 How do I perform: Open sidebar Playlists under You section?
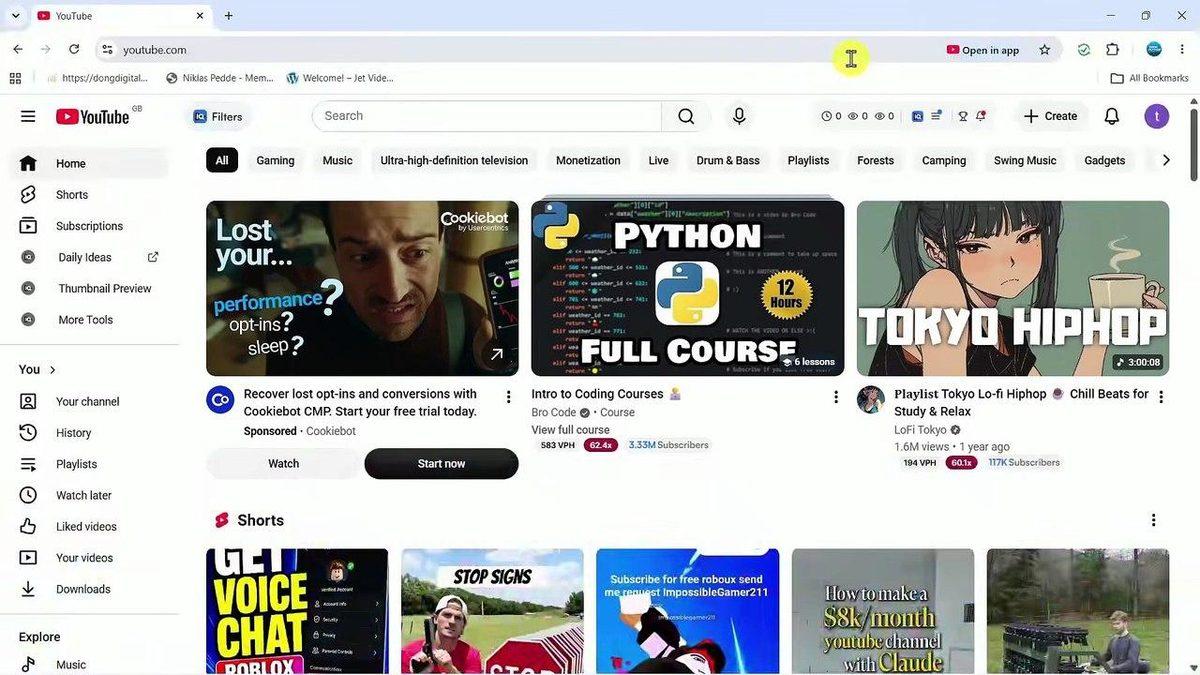90,464
